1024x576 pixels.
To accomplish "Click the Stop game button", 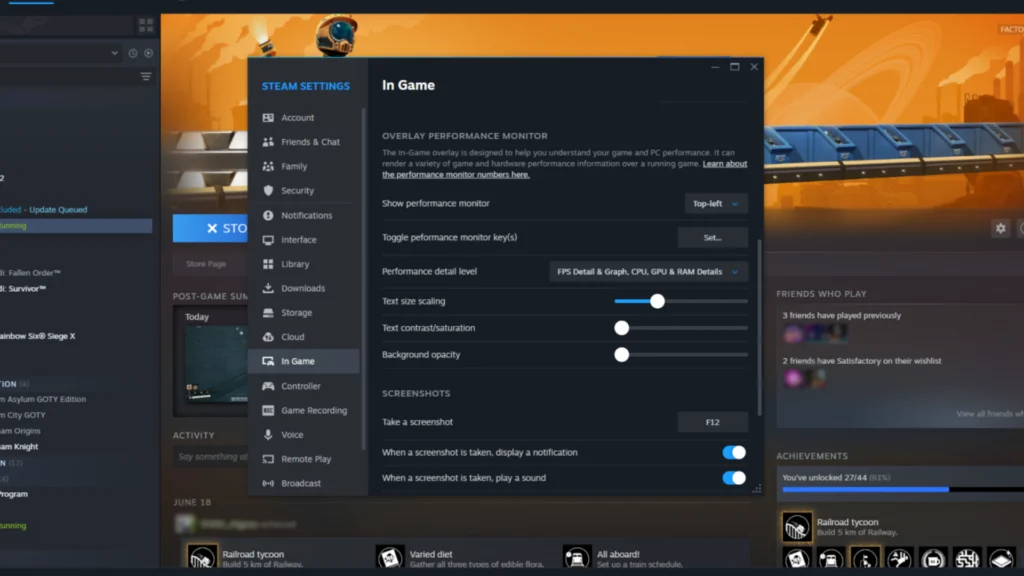I will tap(210, 228).
